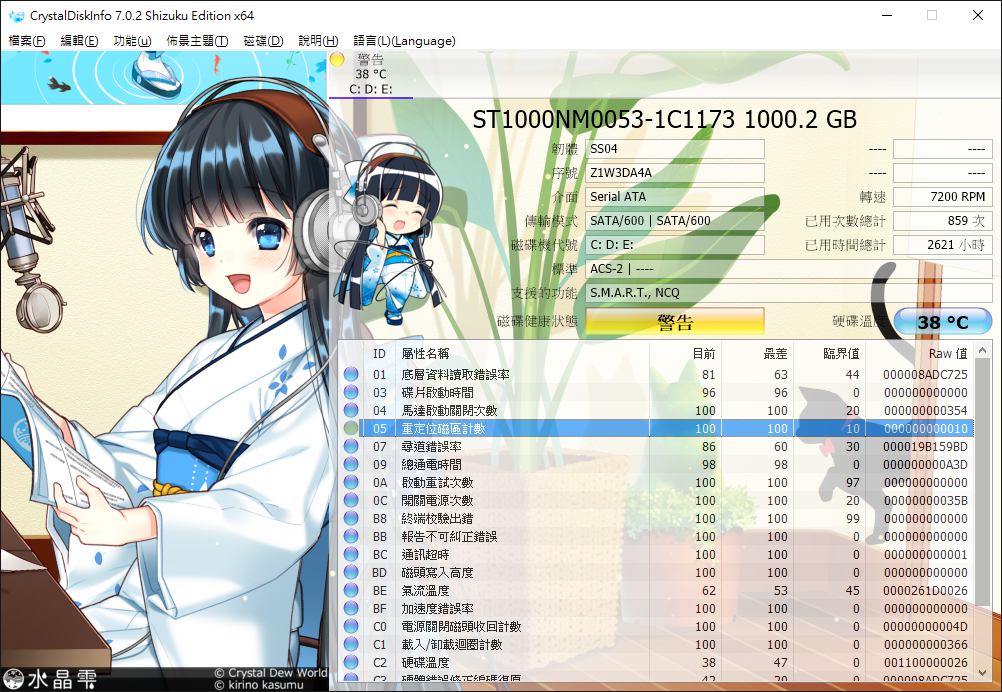Click the small chibi Shizuku character image
The image size is (1002, 692).
[x=391, y=233]
